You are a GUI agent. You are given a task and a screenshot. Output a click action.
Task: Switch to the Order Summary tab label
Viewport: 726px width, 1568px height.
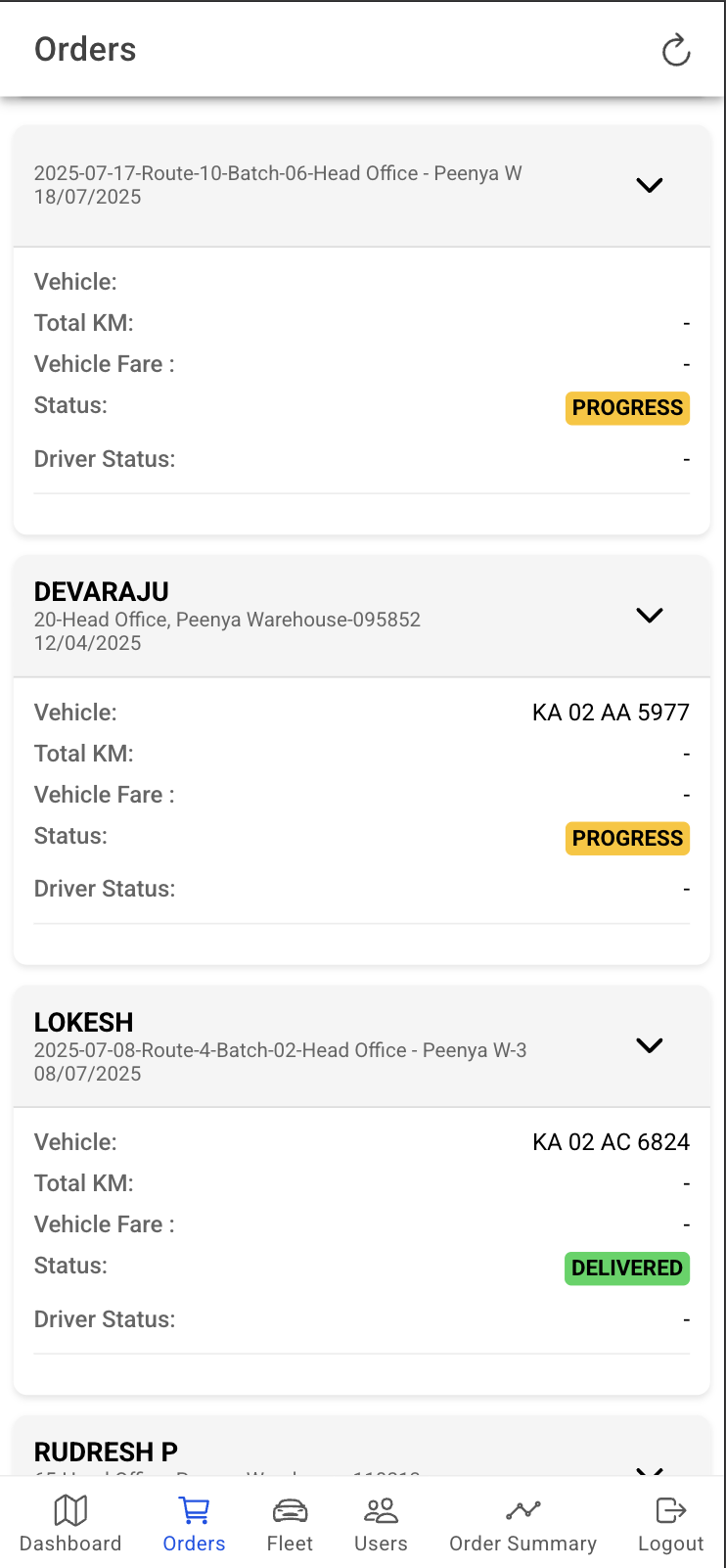pos(522,1544)
